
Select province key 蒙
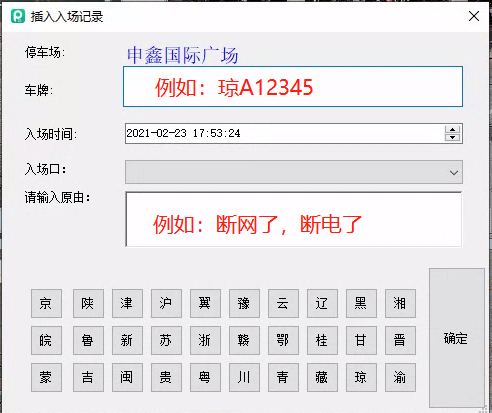pyautogui.click(x=46, y=377)
